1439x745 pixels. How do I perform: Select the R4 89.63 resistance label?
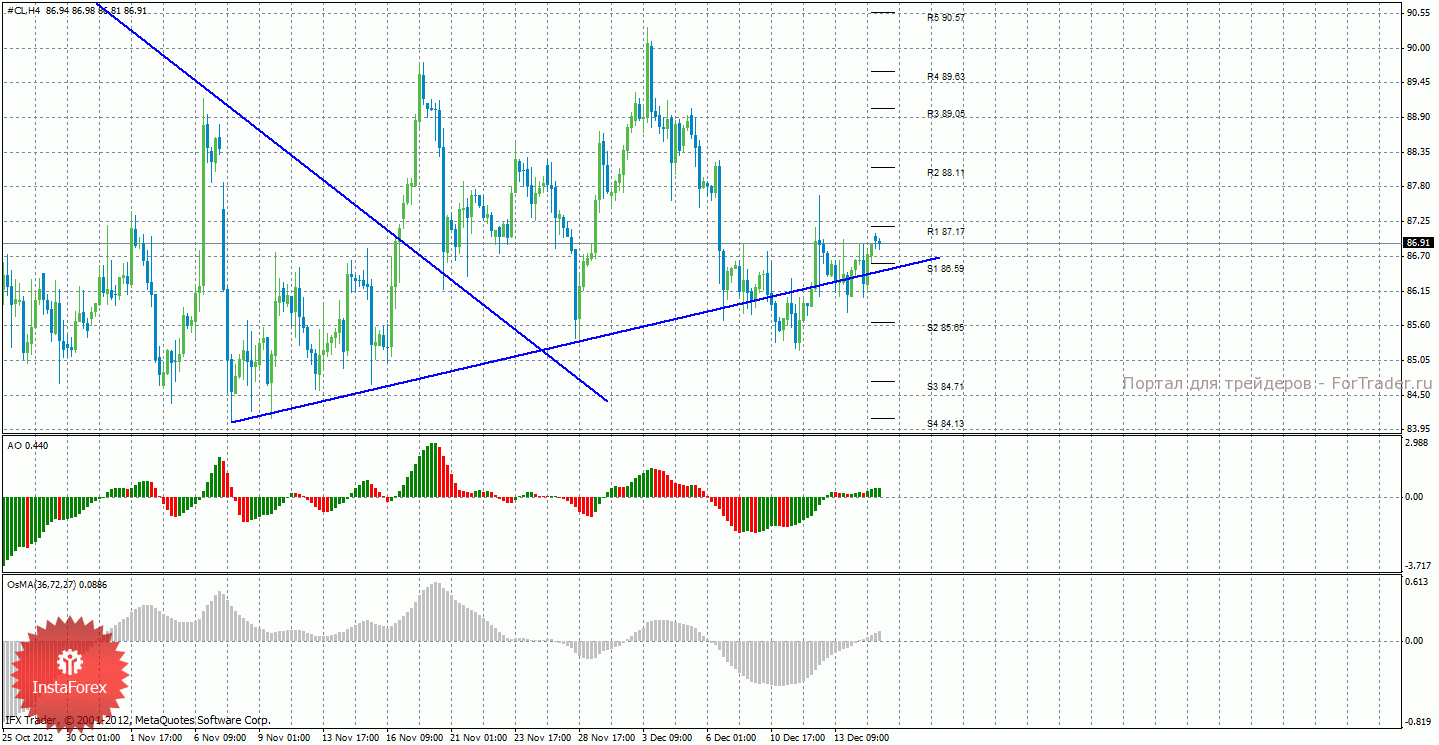tap(945, 77)
